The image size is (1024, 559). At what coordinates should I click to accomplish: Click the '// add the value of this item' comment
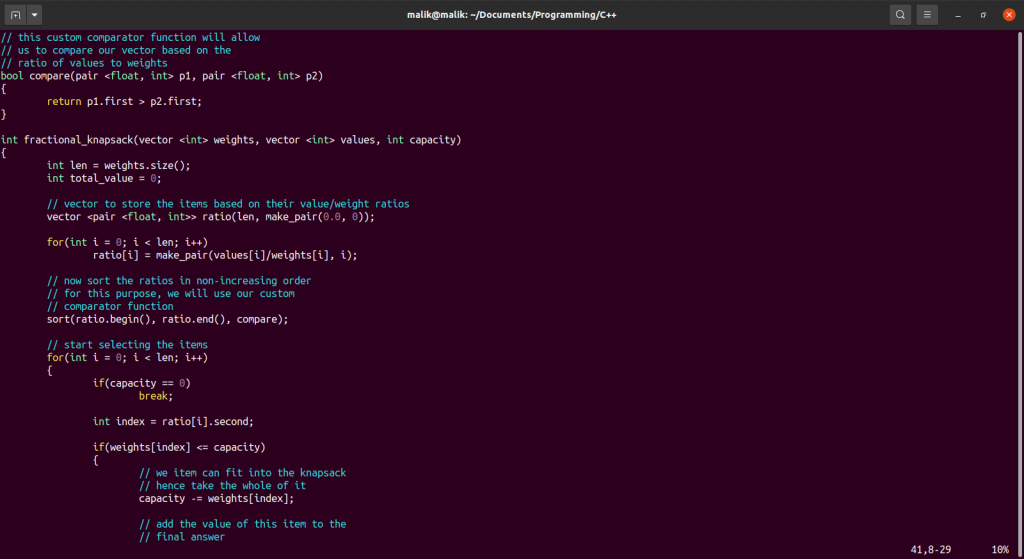coord(242,524)
